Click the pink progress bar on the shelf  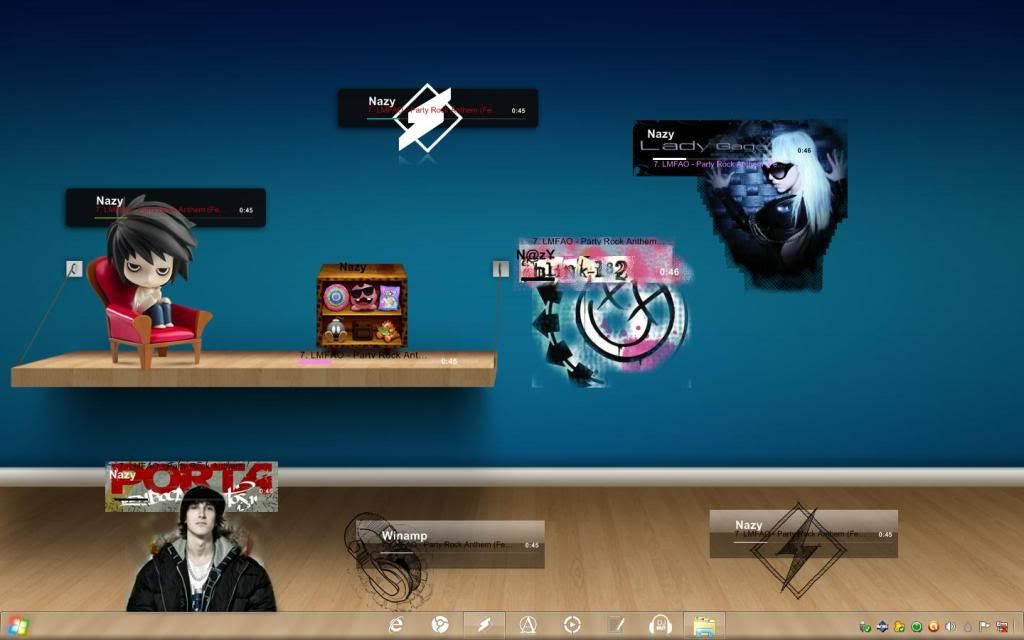(x=316, y=361)
